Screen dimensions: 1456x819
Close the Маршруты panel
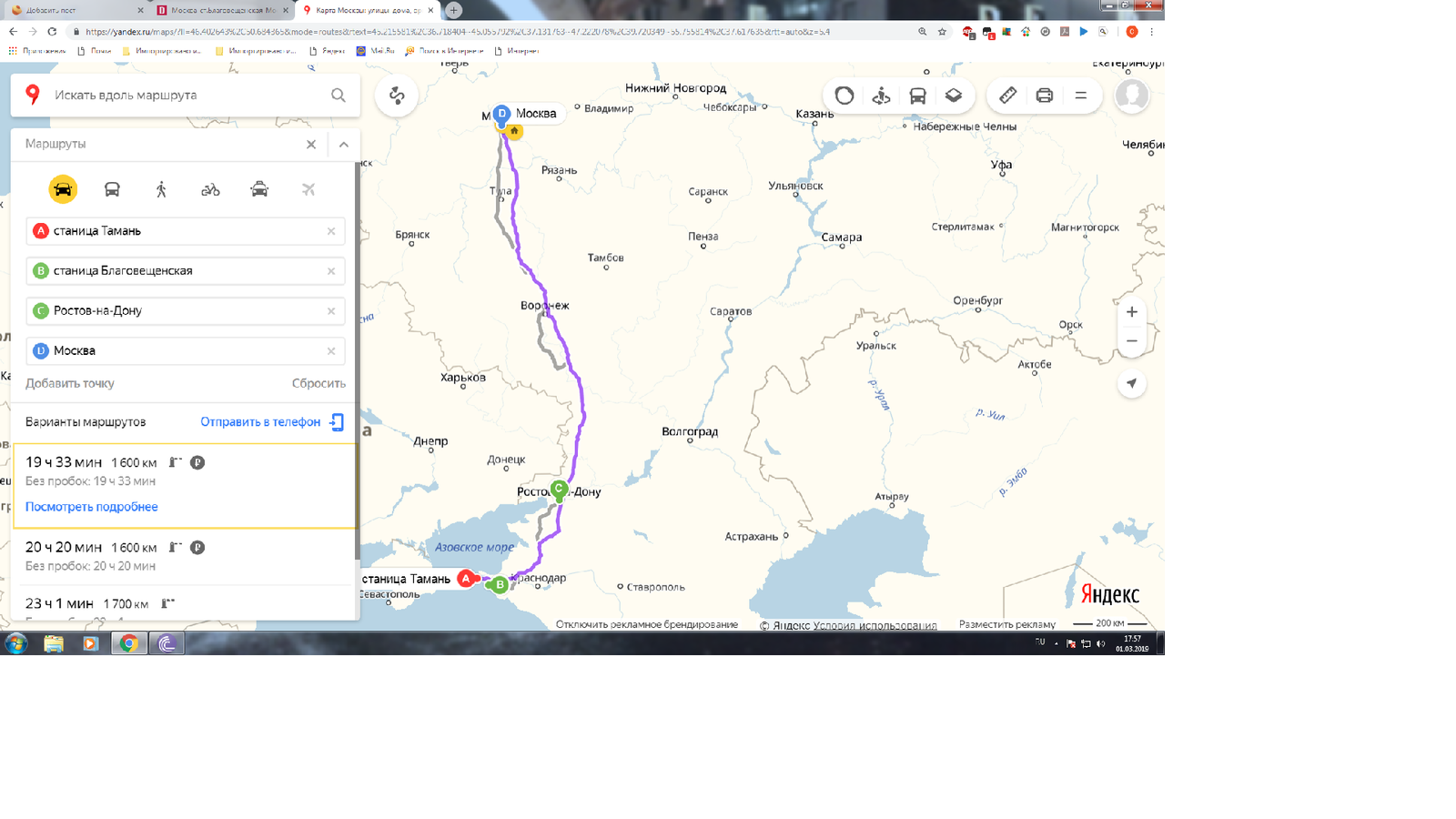point(311,144)
